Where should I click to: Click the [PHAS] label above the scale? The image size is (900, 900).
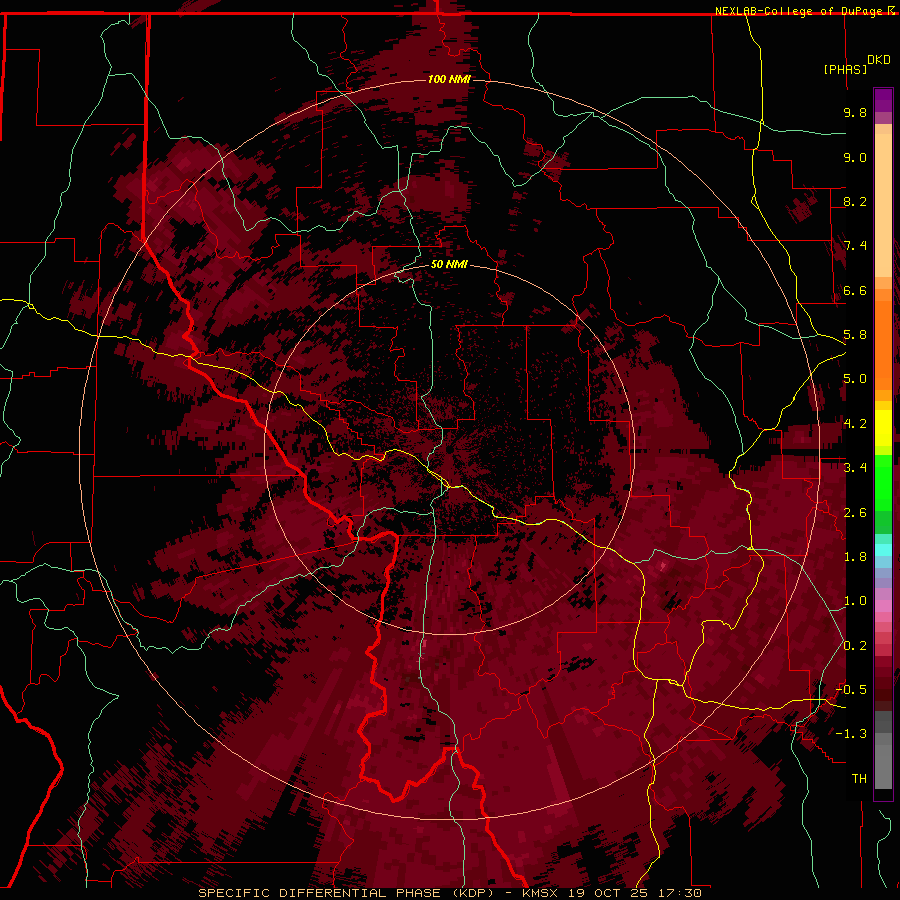click(845, 69)
